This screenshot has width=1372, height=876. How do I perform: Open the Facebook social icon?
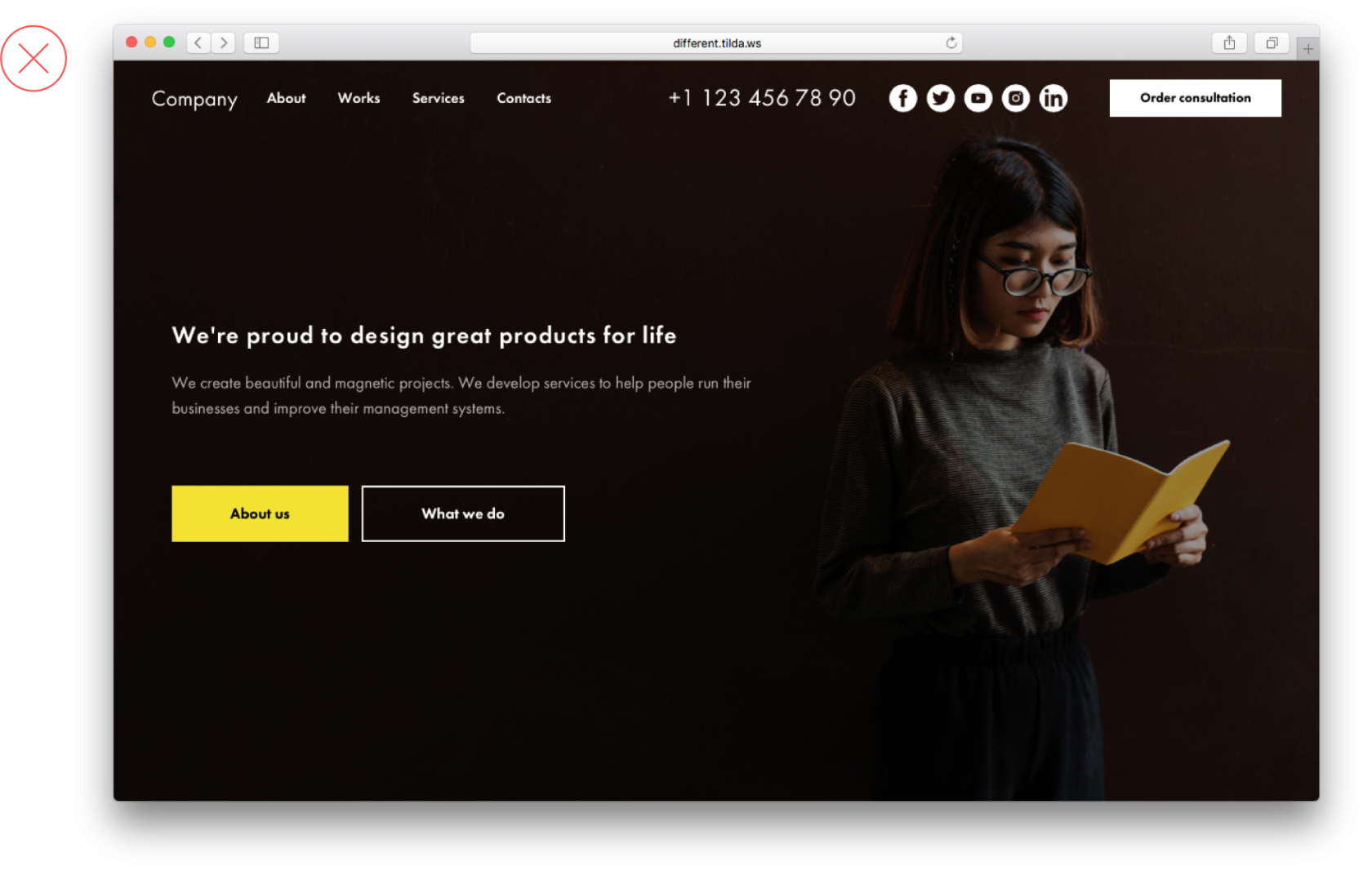point(902,98)
